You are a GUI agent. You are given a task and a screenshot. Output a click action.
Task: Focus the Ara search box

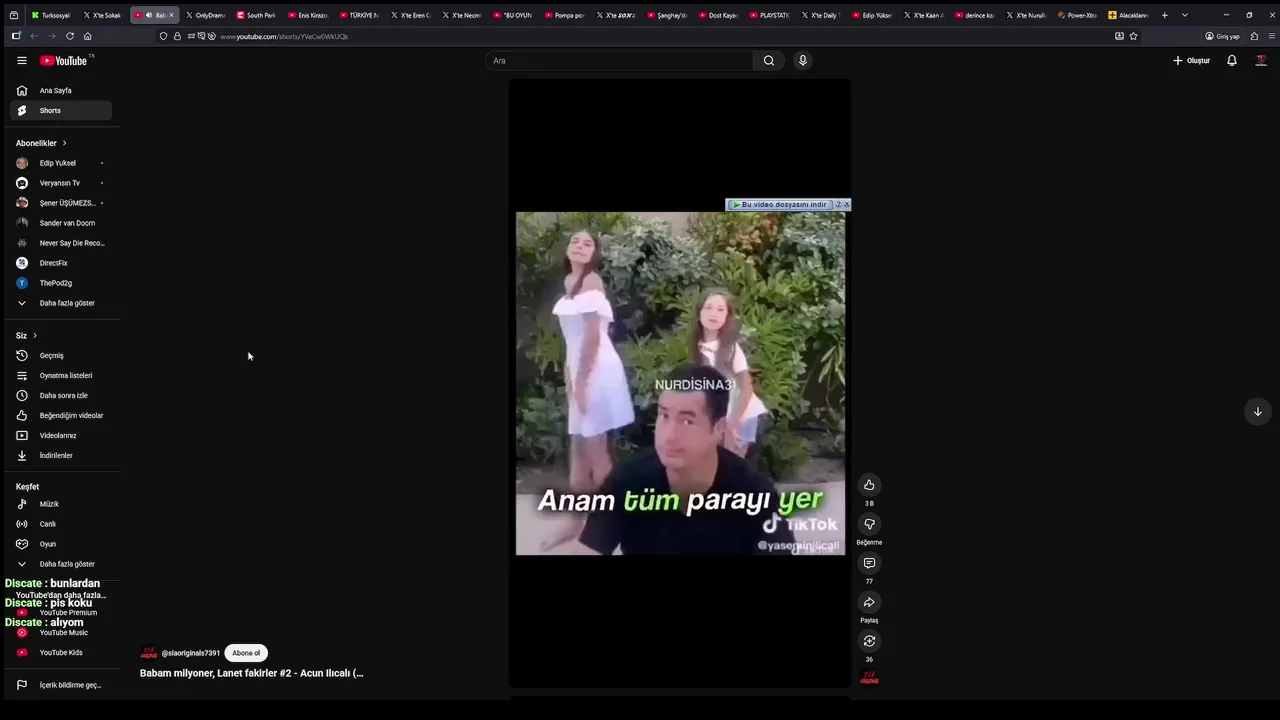pyautogui.click(x=620, y=60)
